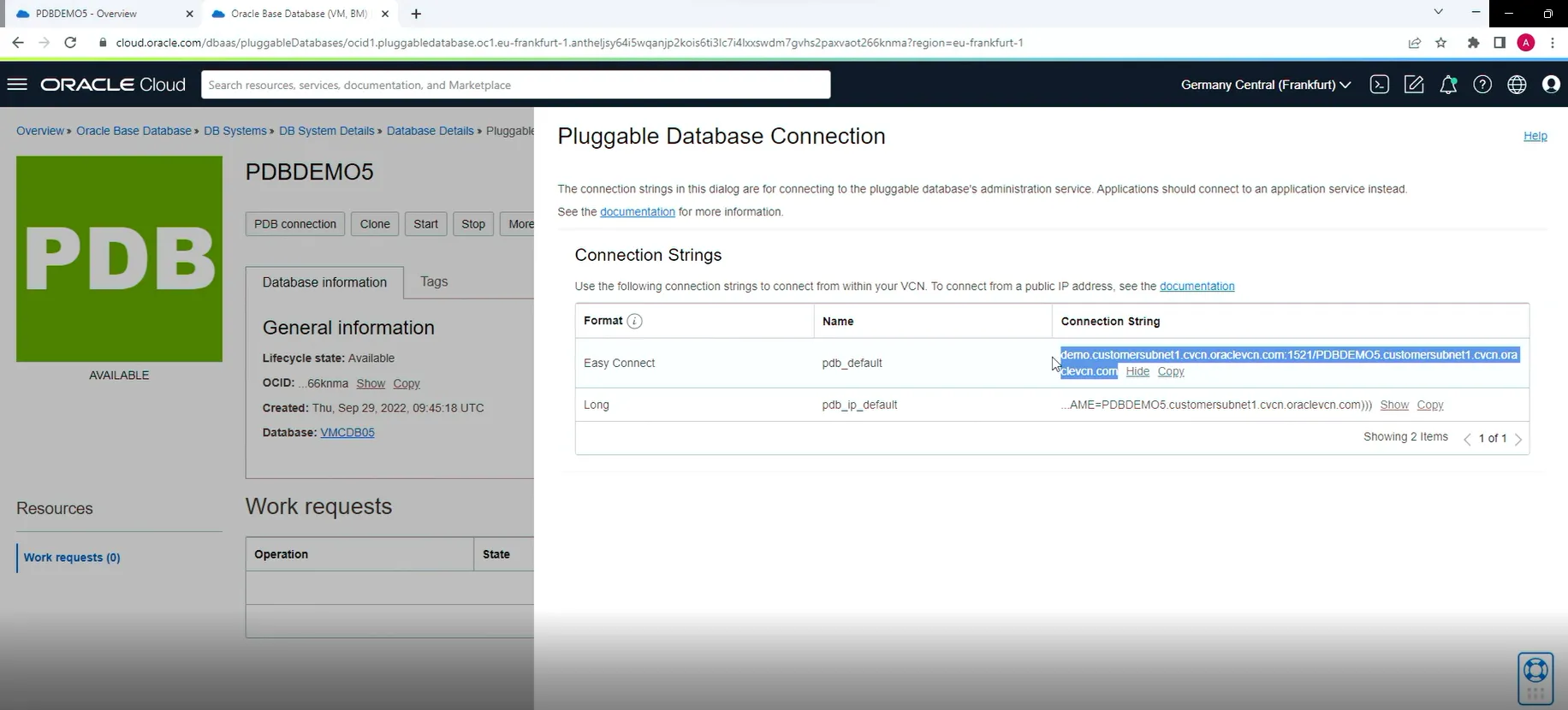1568x710 pixels.
Task: Open the announcements bell icon
Action: [x=1448, y=85]
